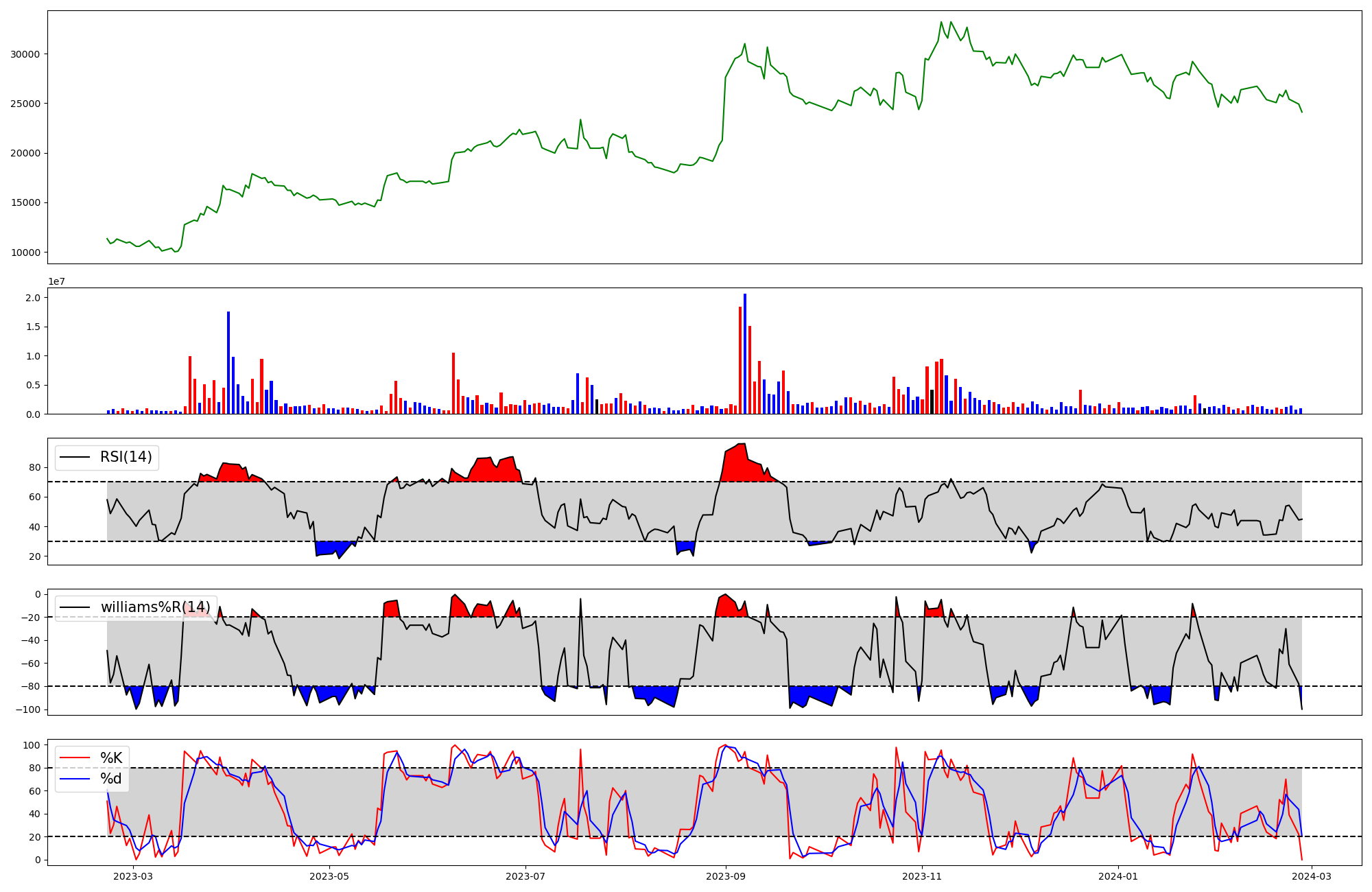
Task: Click the %K legend label
Action: [x=111, y=758]
